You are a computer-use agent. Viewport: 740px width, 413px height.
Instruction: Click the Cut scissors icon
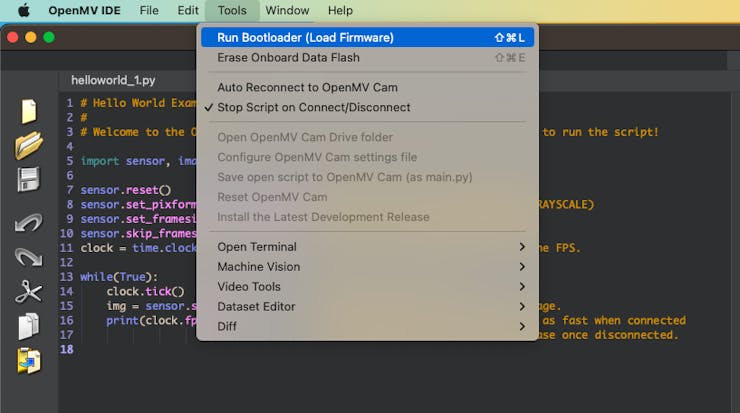[28, 291]
